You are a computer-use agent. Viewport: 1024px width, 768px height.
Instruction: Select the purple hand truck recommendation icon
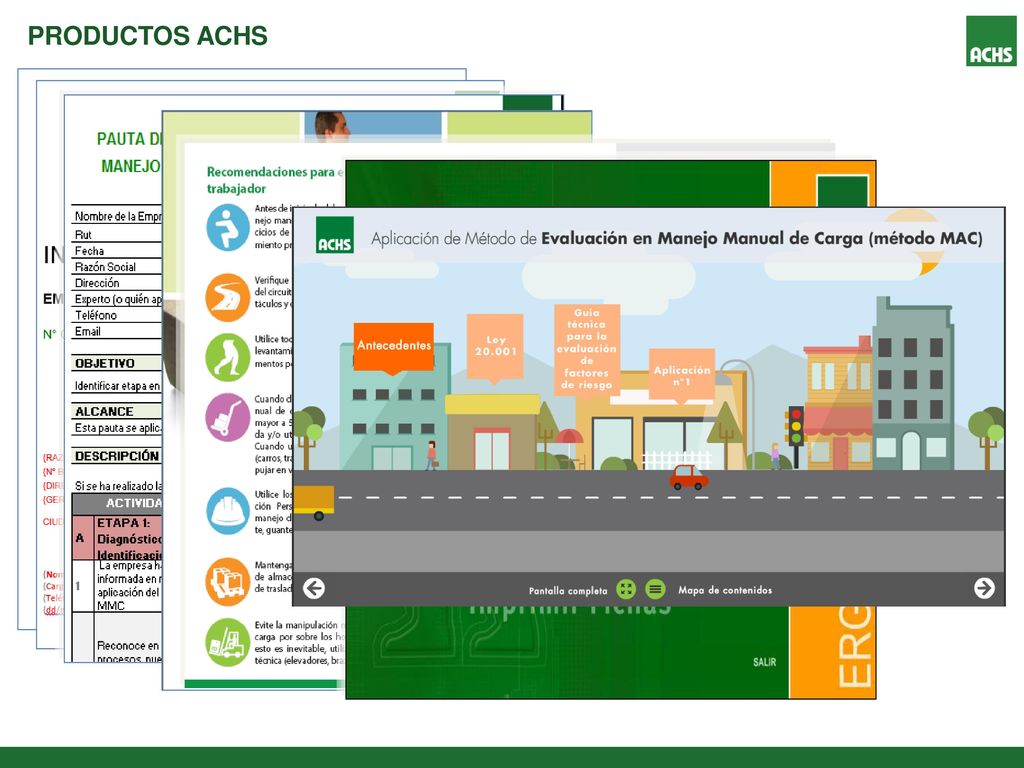tap(228, 417)
